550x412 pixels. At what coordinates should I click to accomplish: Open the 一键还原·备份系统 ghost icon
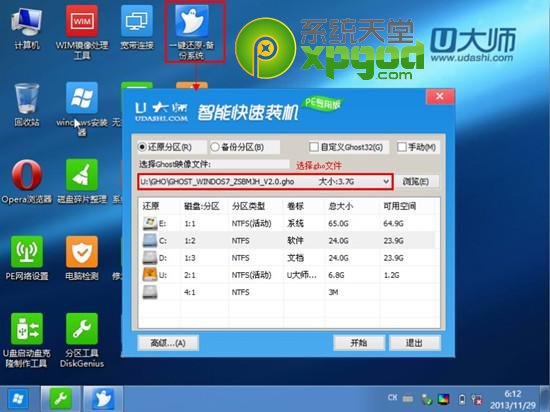coord(192,32)
